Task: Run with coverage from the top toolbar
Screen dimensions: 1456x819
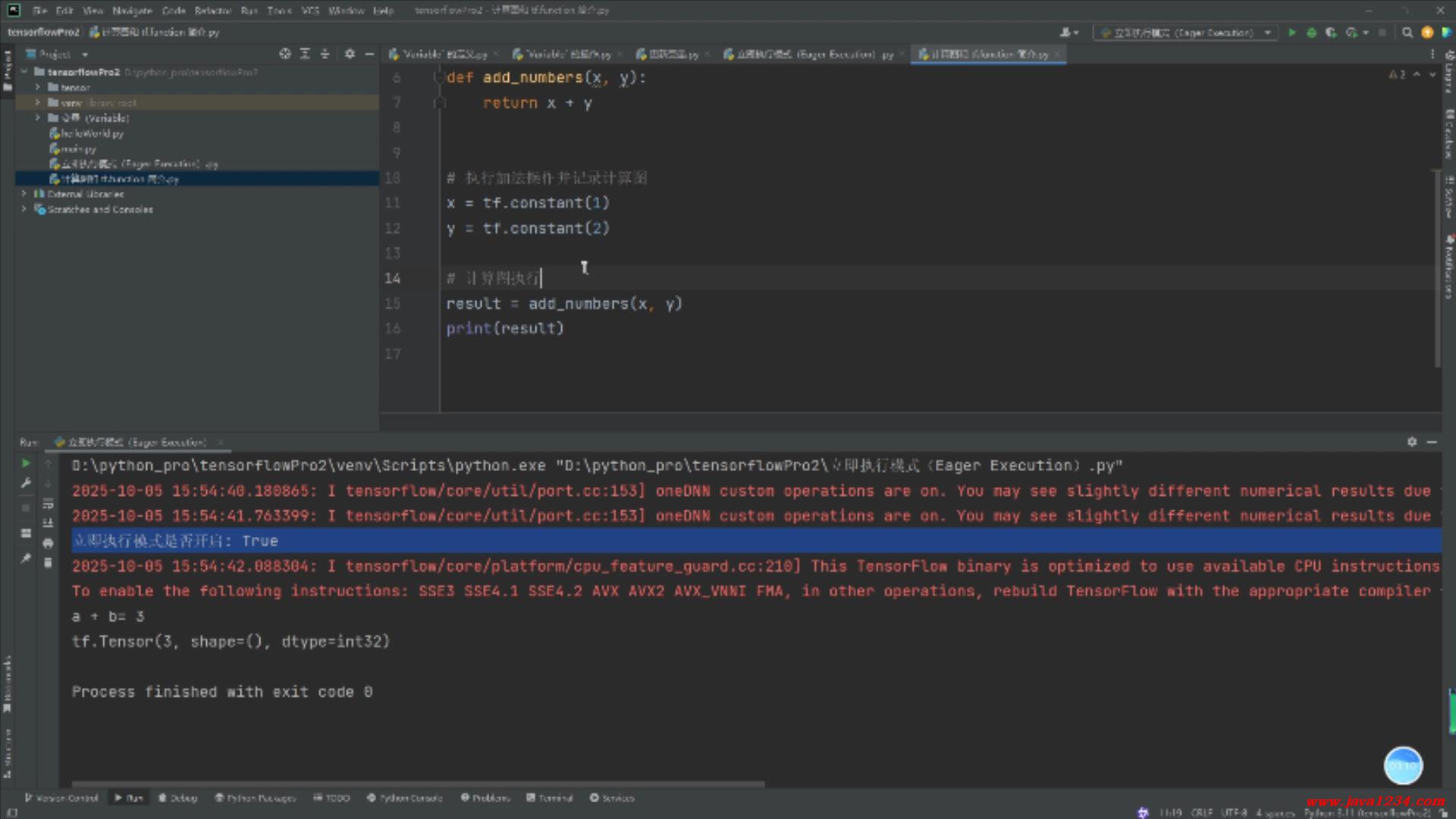Action: tap(1331, 33)
